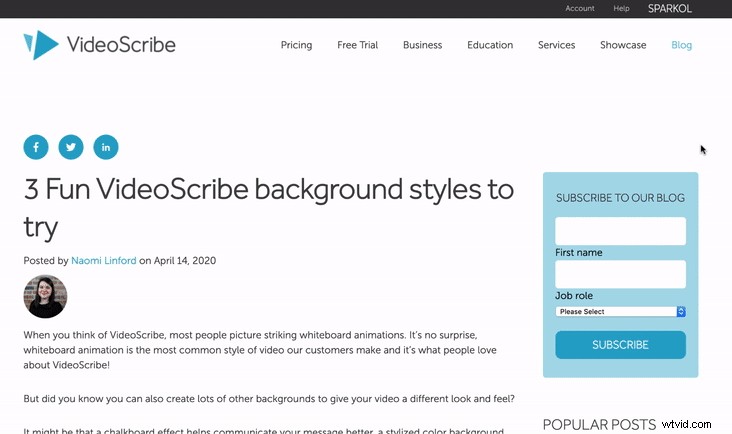Screen dimensions: 732x434
Task: Open the Pricing page
Action: pos(296,45)
